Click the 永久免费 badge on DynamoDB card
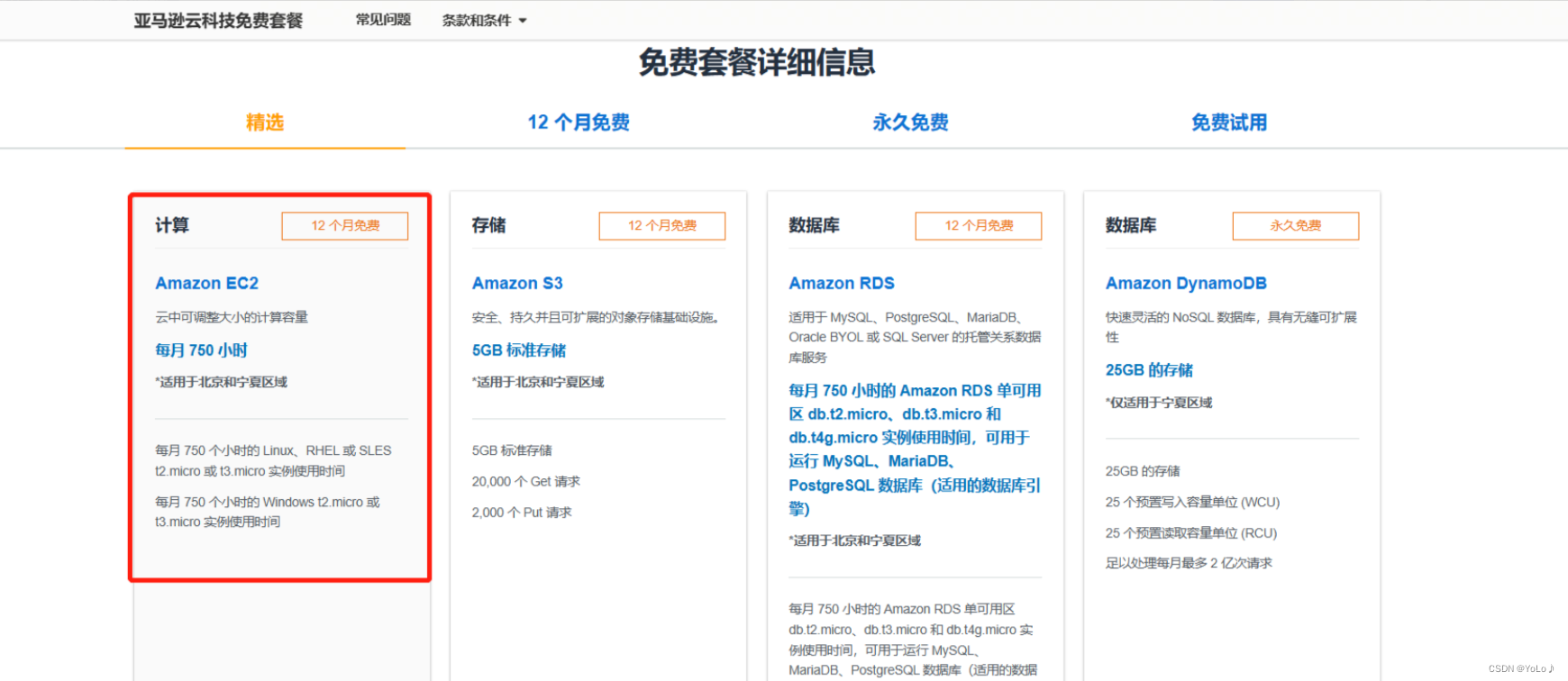Screen dimensions: 1568x681 pos(1296,226)
